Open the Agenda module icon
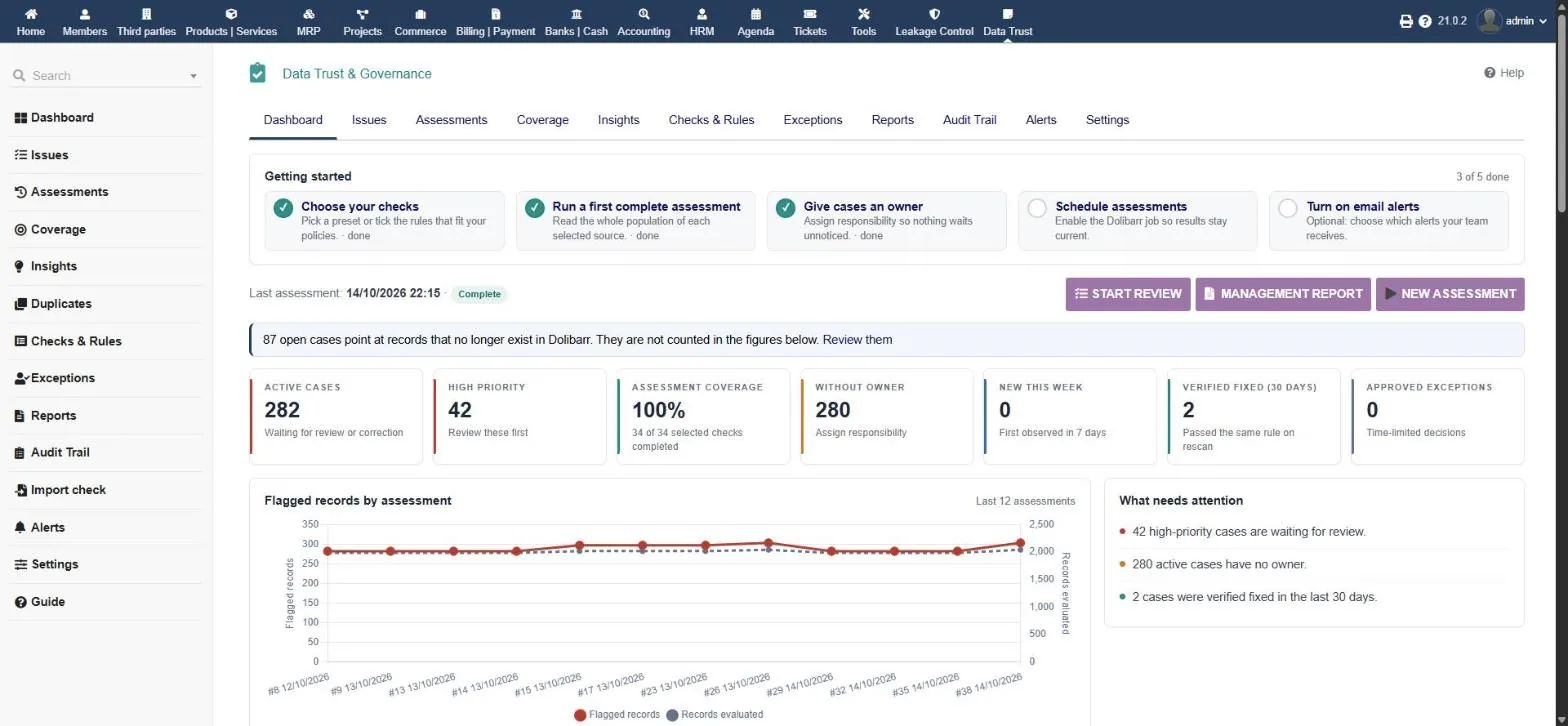This screenshot has width=1568, height=726. pos(755,15)
